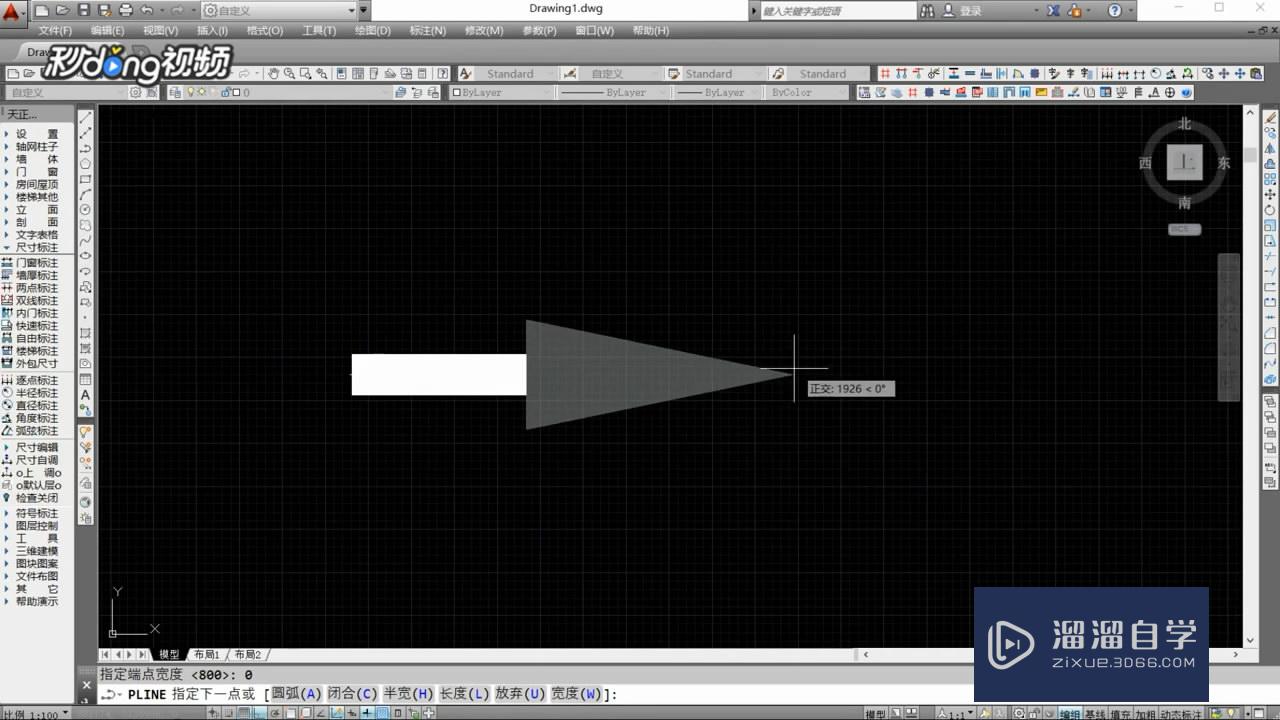Toggle 动态标注 dynamic dimension in status bar
Screen dimensions: 1280x720
1181,714
